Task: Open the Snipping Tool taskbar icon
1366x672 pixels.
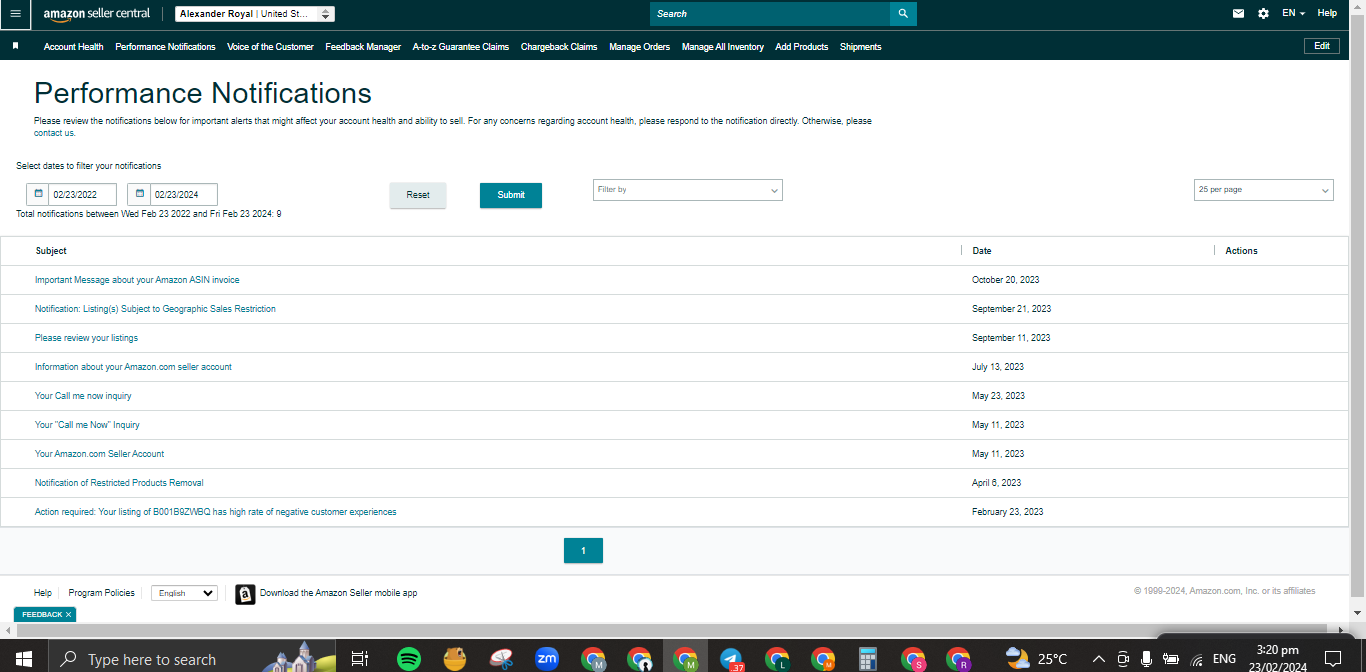Action: (501, 659)
